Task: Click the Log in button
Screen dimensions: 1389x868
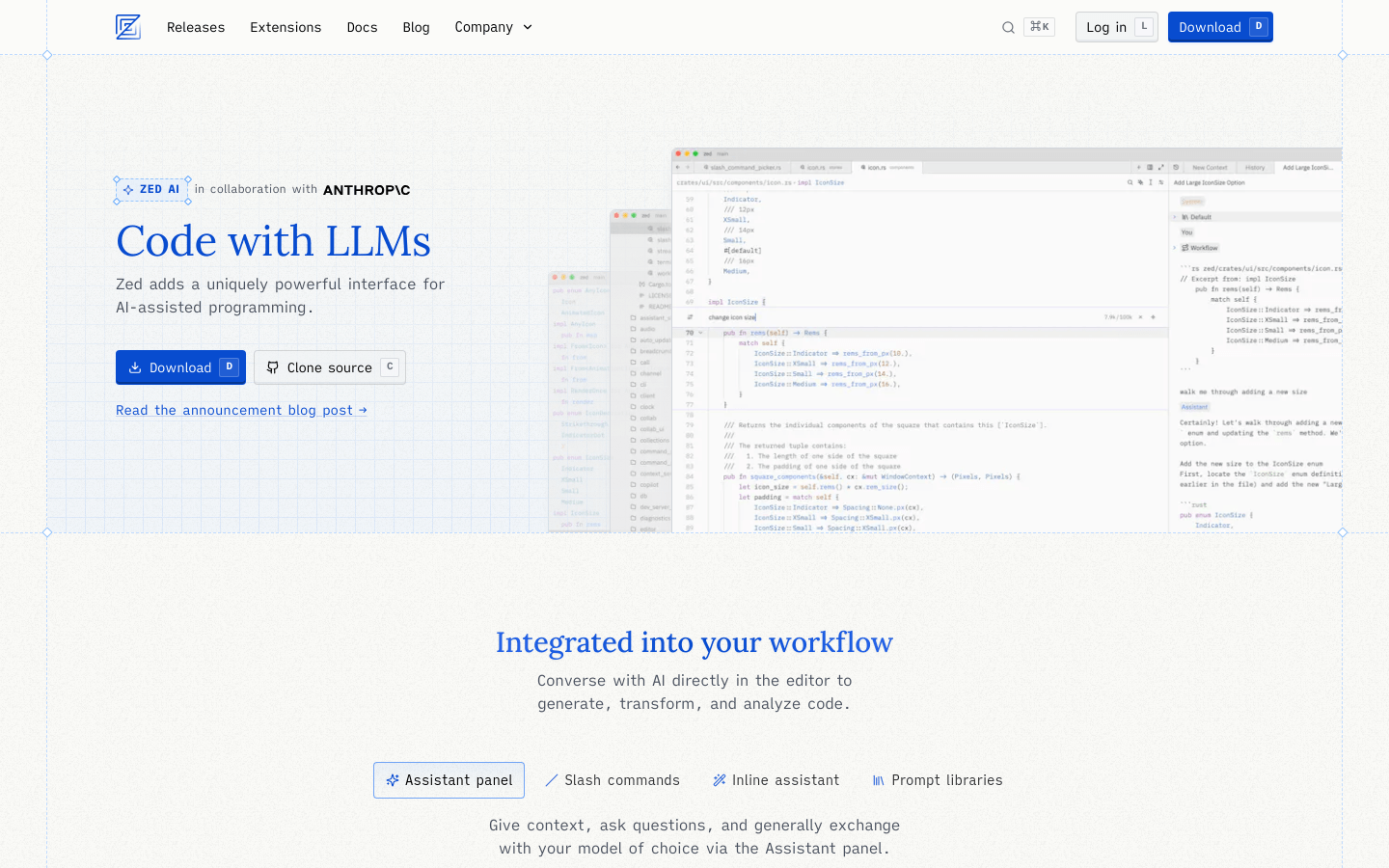Action: point(1117,27)
